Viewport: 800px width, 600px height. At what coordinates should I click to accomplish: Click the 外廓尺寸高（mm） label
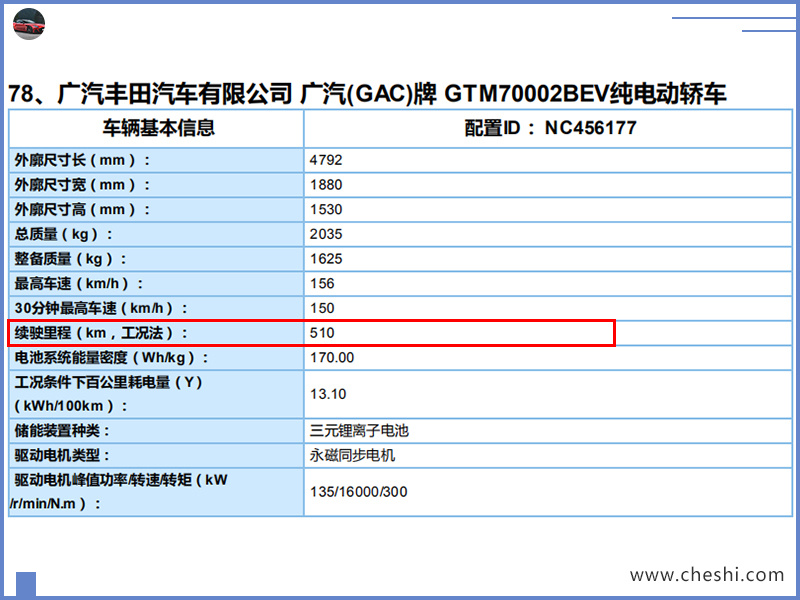pos(82,209)
